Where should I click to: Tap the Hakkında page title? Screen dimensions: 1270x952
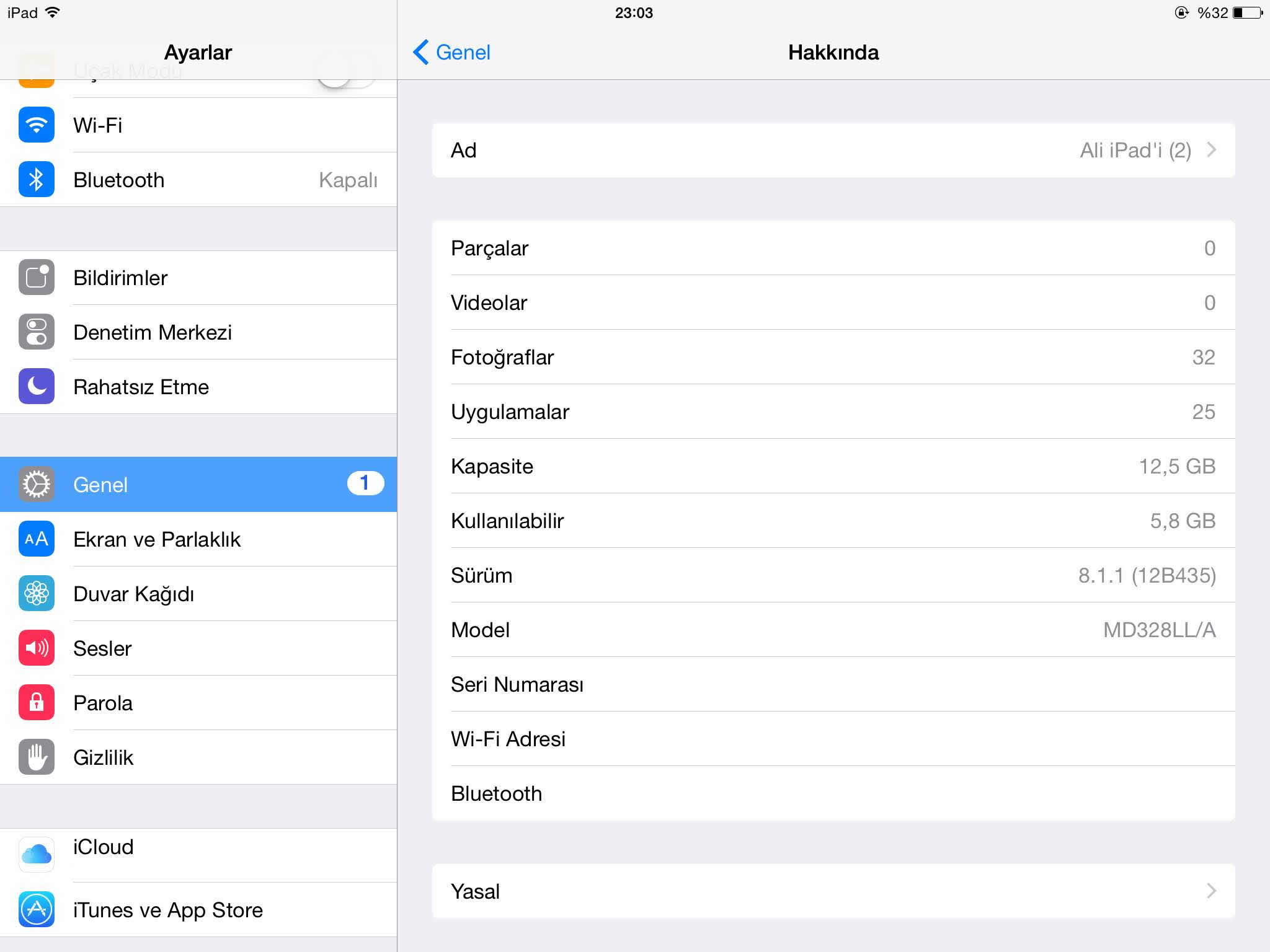pyautogui.click(x=833, y=52)
